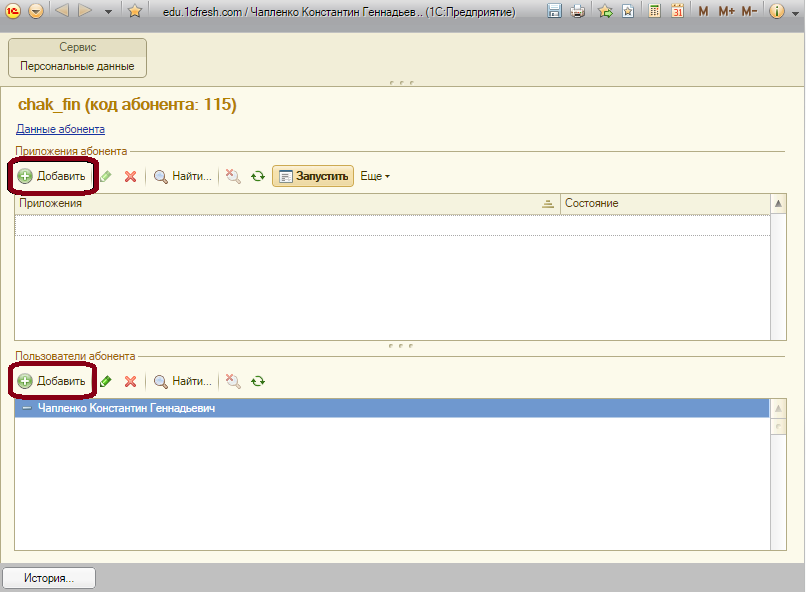The height and width of the screenshot is (592, 806).
Task: Select the Чапленко Константин Геннадьевич row
Action: click(x=392, y=408)
